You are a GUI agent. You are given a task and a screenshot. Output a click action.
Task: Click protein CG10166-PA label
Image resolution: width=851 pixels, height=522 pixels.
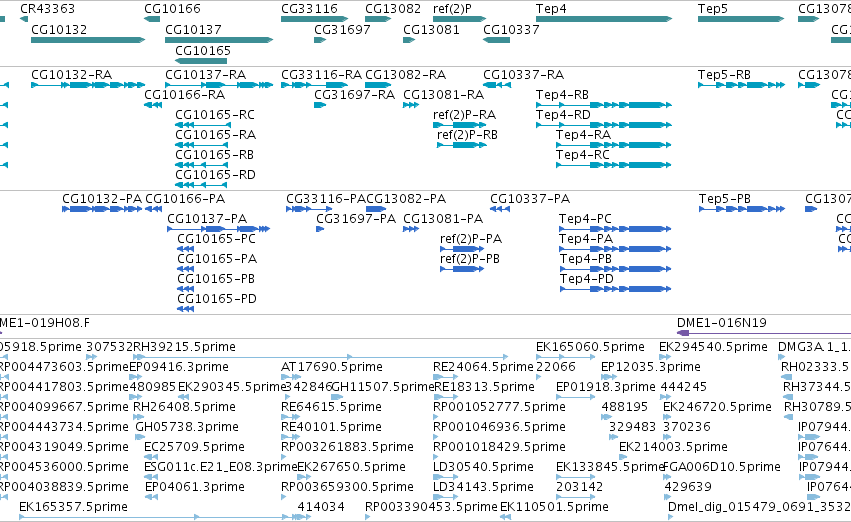[x=185, y=199]
